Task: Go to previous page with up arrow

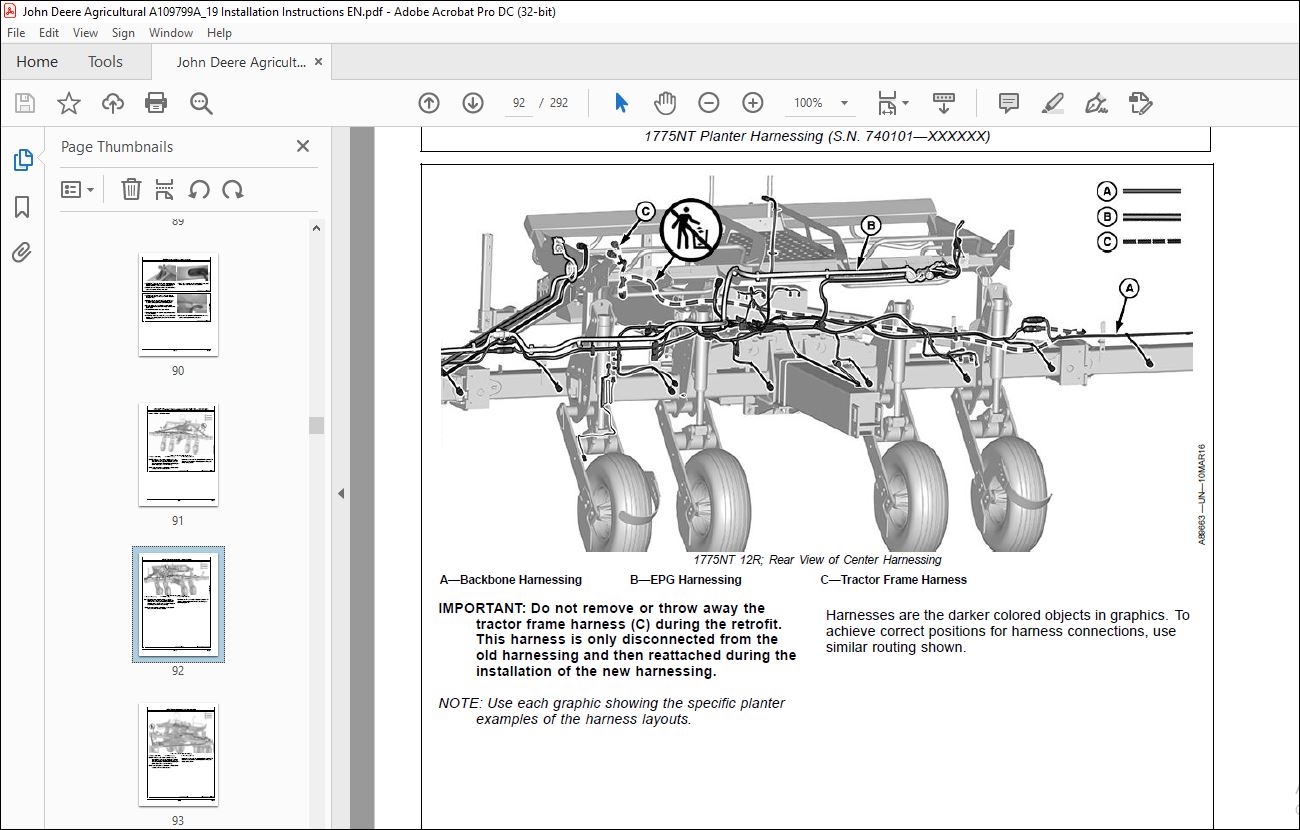Action: pyautogui.click(x=429, y=103)
